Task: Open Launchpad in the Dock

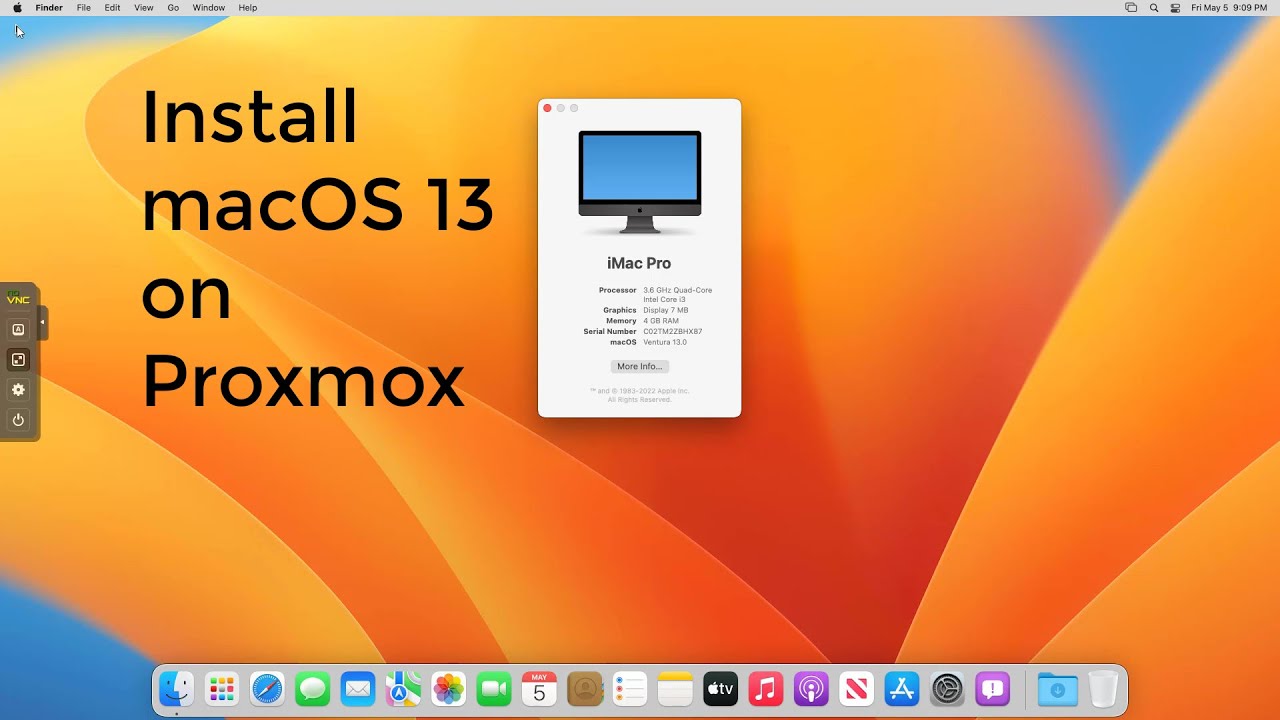Action: point(222,689)
